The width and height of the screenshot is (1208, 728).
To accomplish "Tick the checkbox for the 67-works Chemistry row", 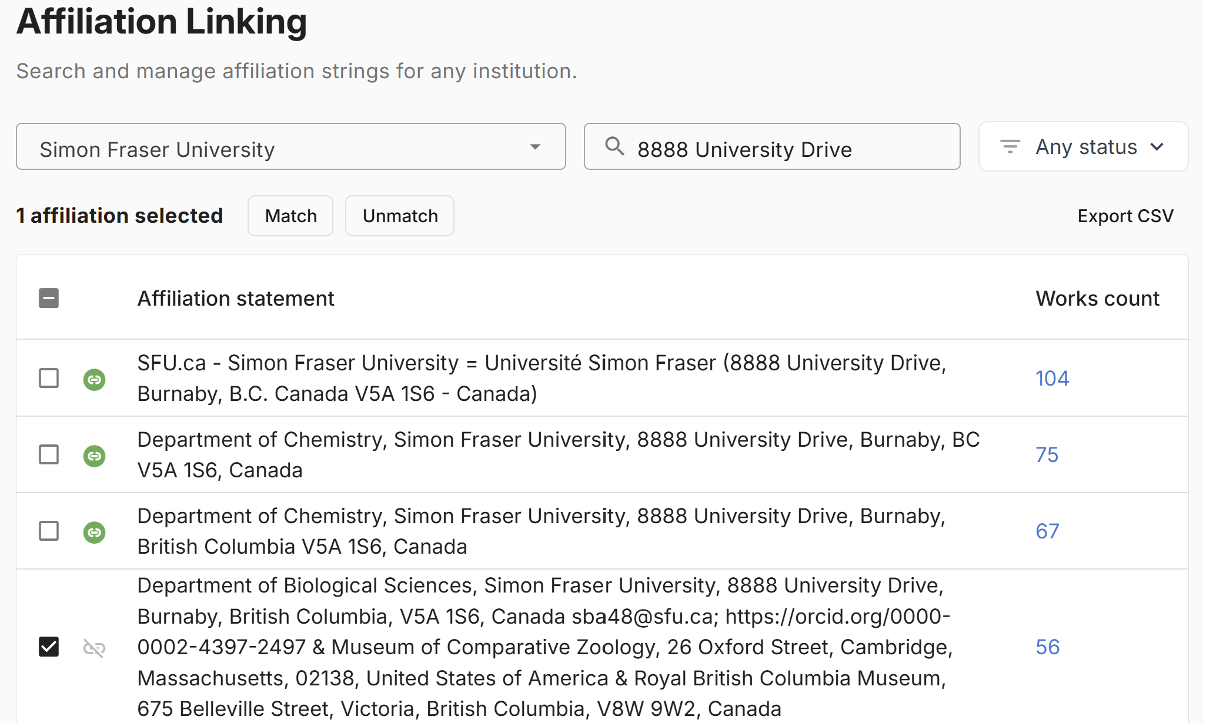I will (x=49, y=532).
